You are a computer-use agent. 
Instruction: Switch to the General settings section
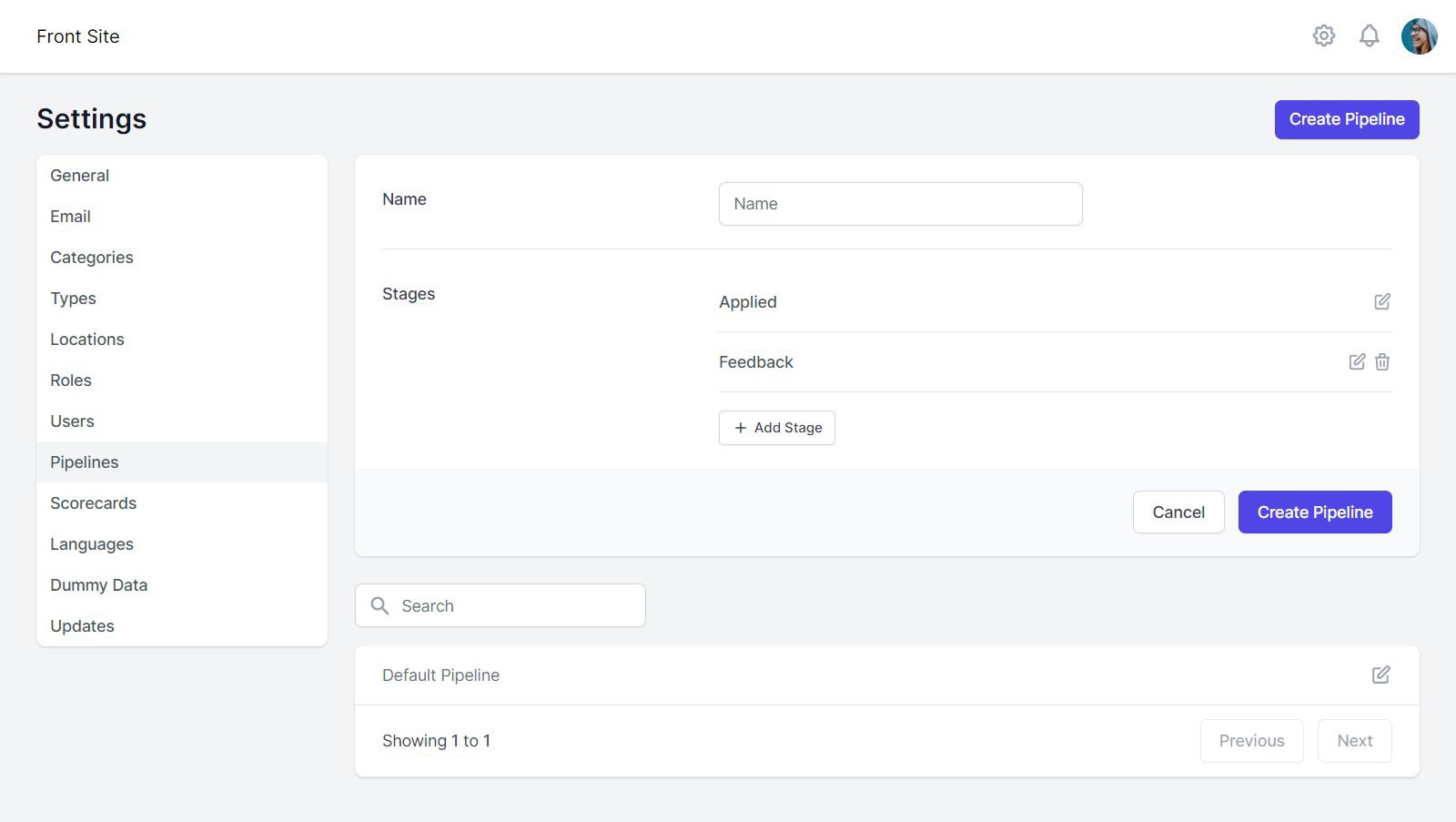80,175
